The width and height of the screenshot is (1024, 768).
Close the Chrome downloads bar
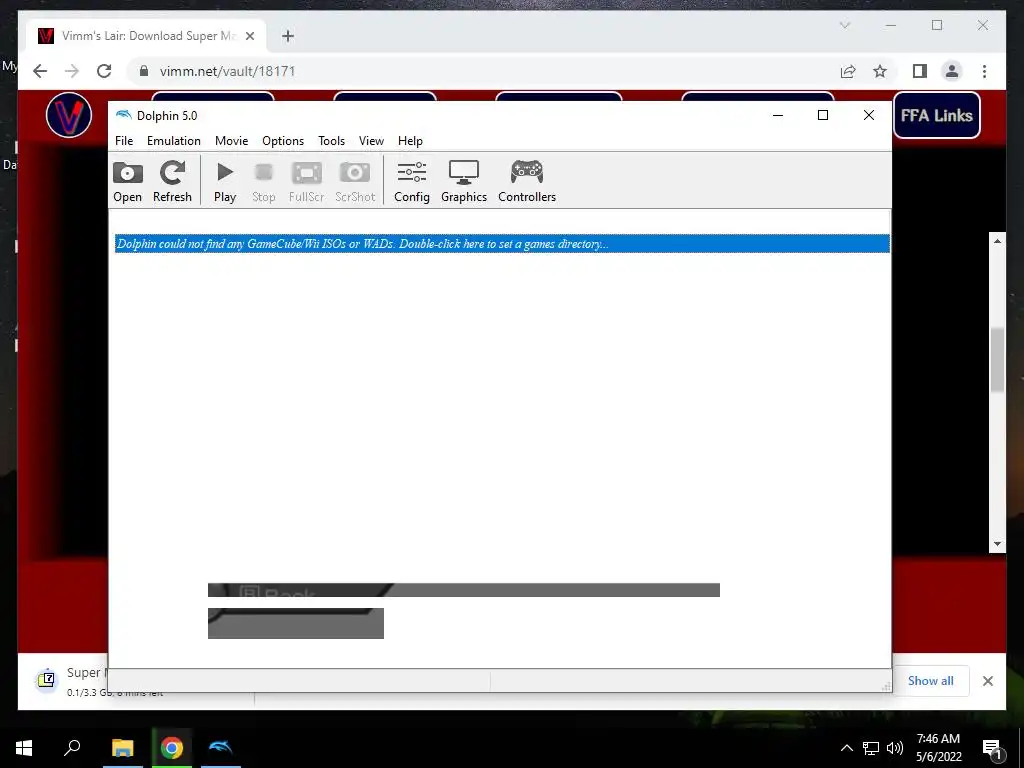click(988, 681)
